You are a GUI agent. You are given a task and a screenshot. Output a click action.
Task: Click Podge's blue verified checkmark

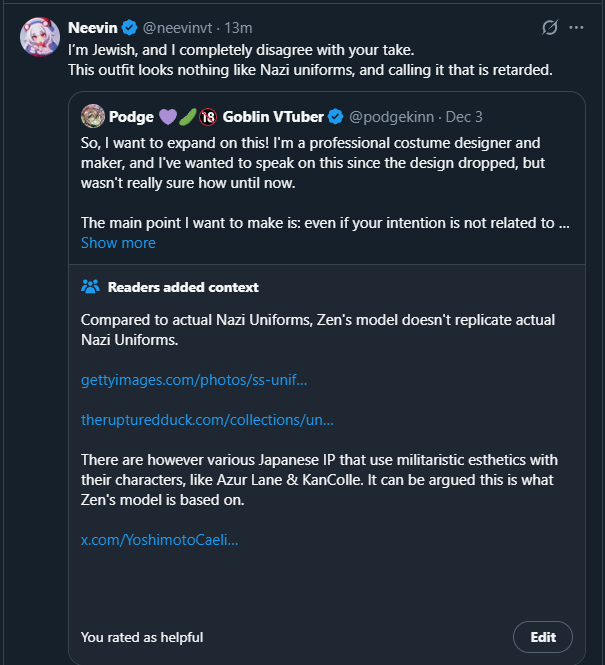(x=334, y=116)
